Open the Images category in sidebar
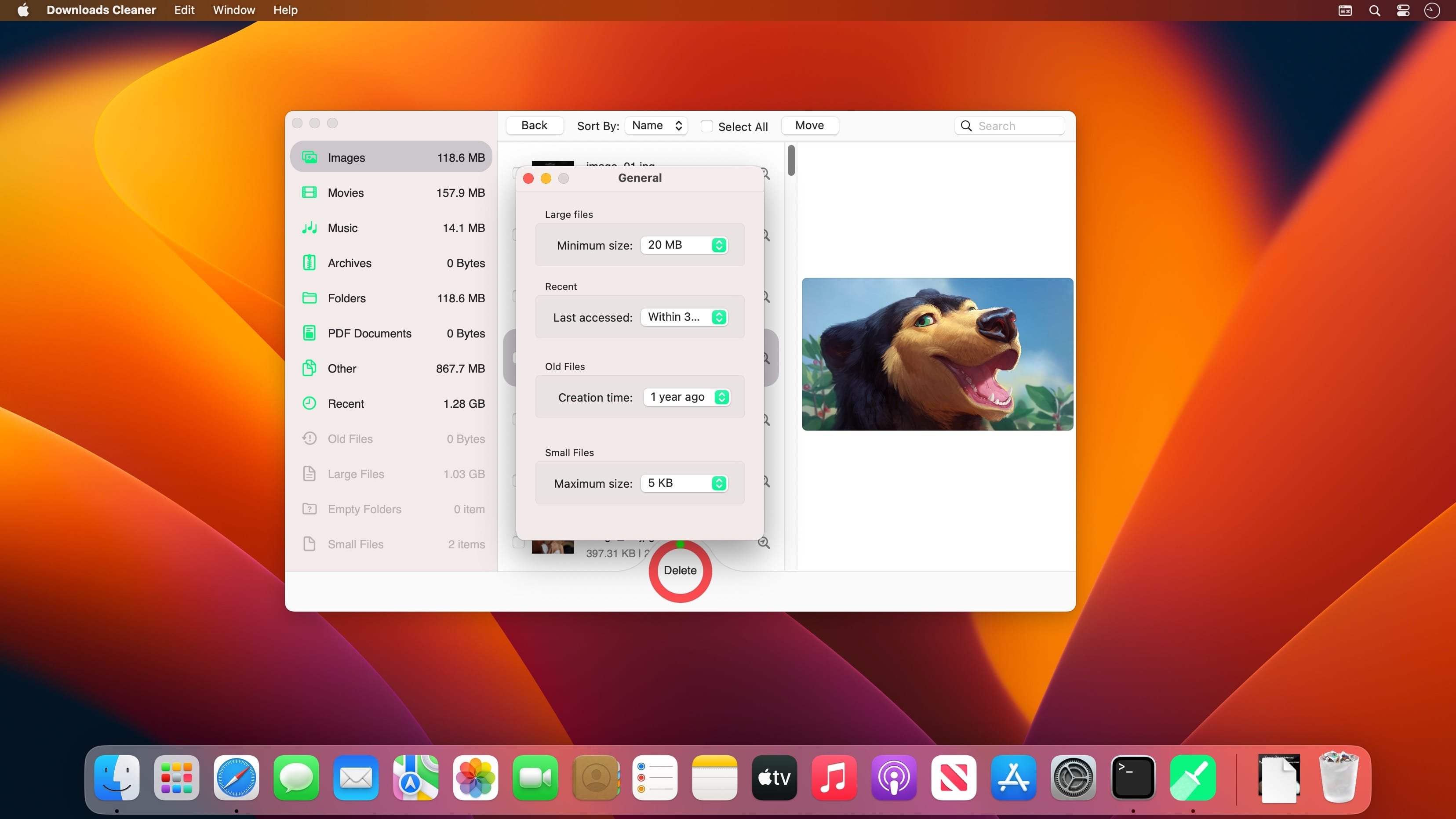 coord(391,157)
